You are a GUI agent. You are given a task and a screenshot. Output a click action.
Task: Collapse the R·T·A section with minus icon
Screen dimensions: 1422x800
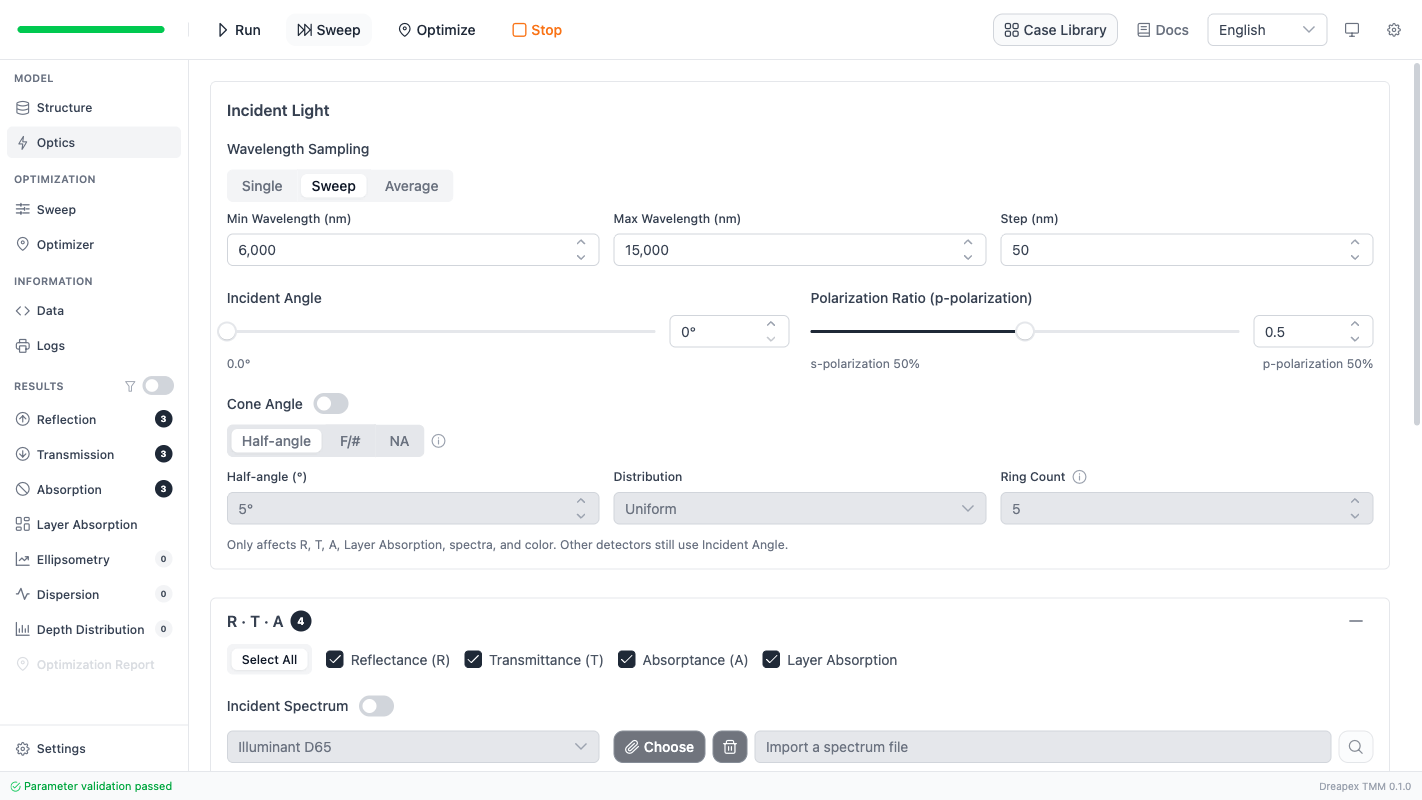pyautogui.click(x=1355, y=621)
